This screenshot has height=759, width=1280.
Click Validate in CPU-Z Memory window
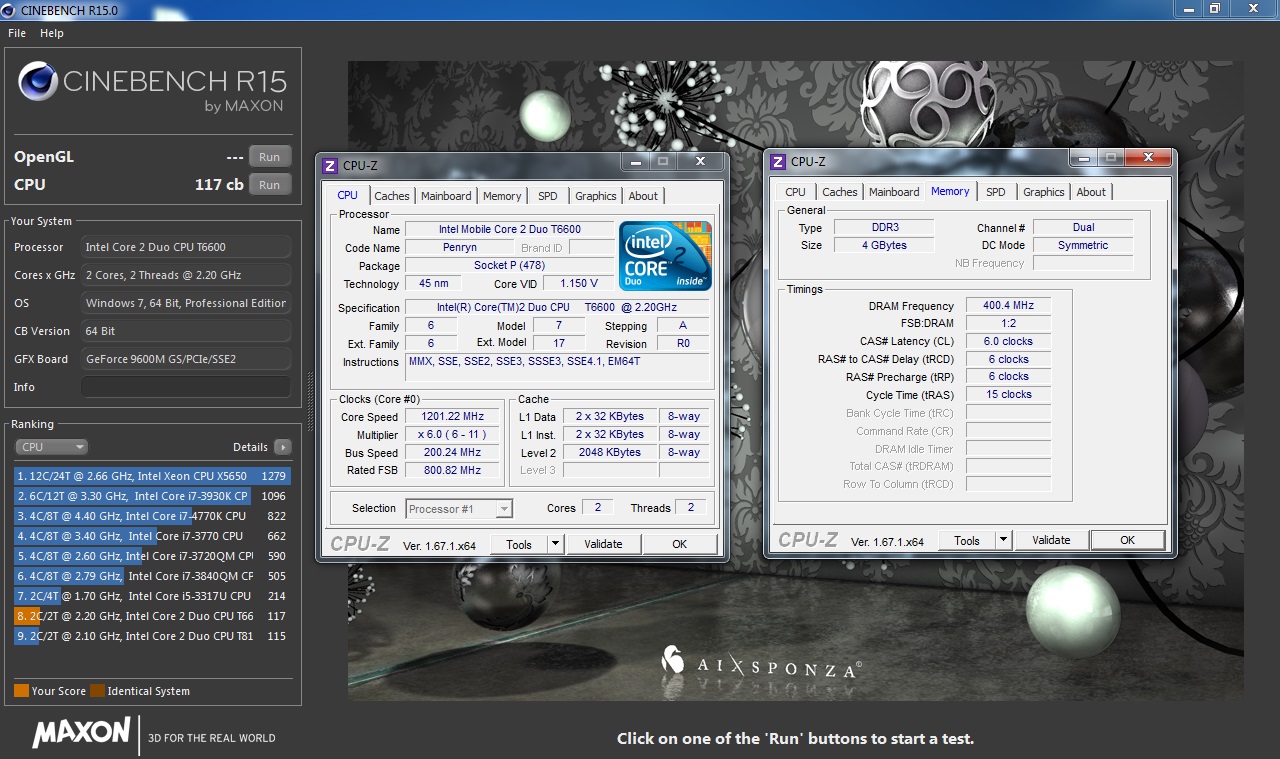coord(1051,540)
